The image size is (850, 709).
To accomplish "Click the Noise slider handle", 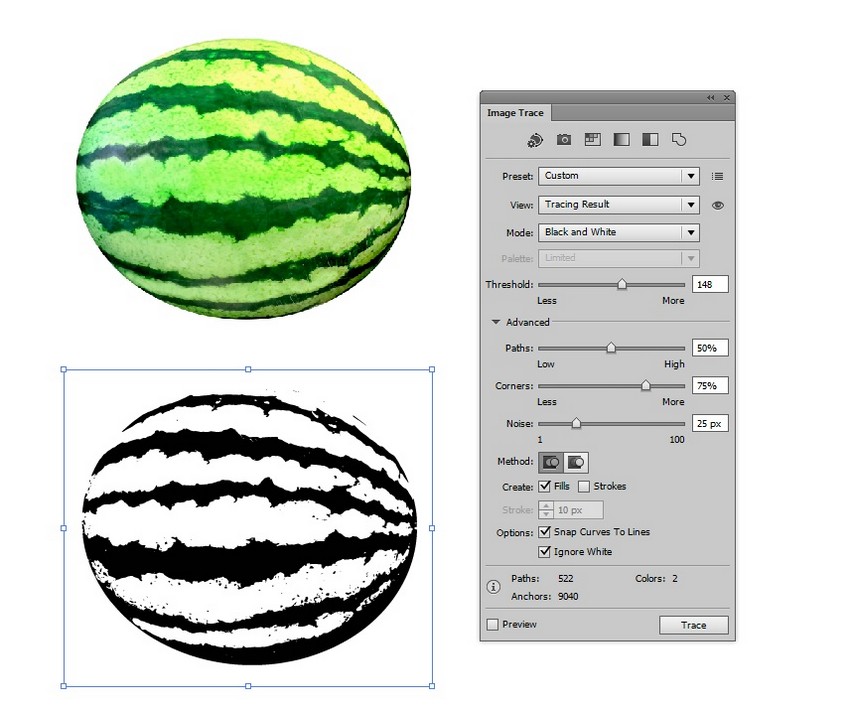I will point(576,423).
